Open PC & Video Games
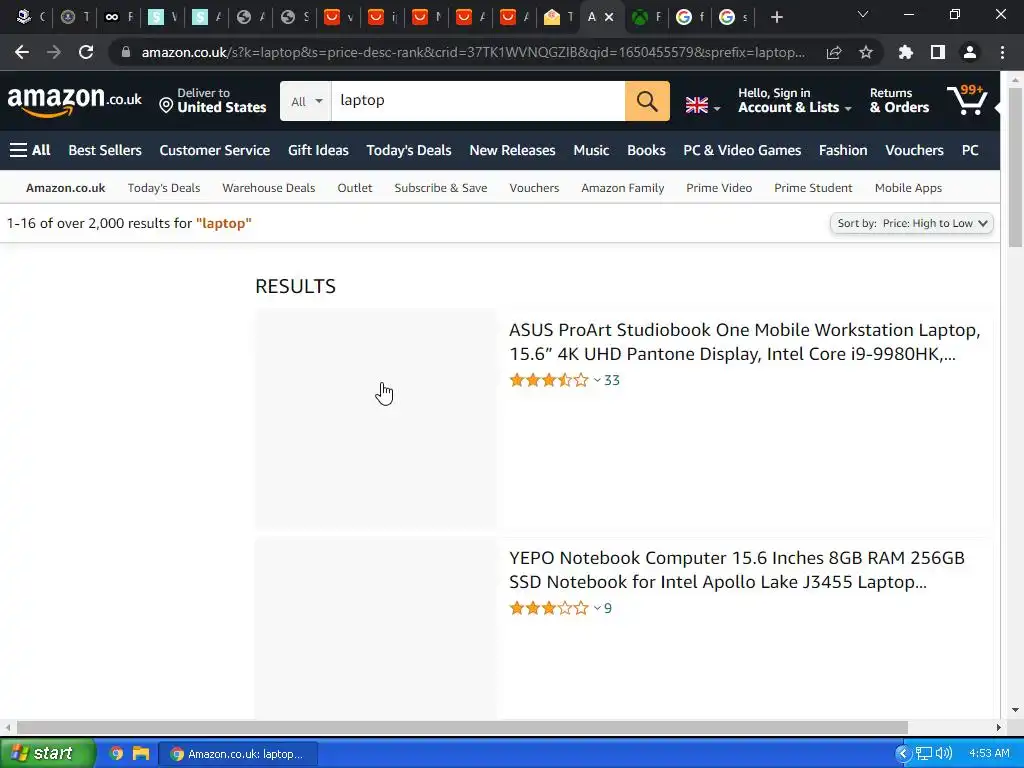 [742, 150]
